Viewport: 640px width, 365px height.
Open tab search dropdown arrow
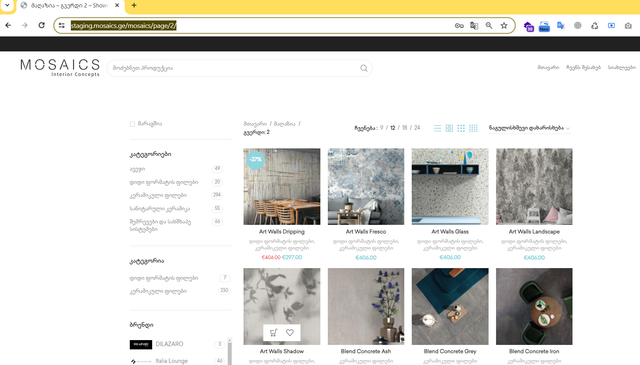[7, 5]
